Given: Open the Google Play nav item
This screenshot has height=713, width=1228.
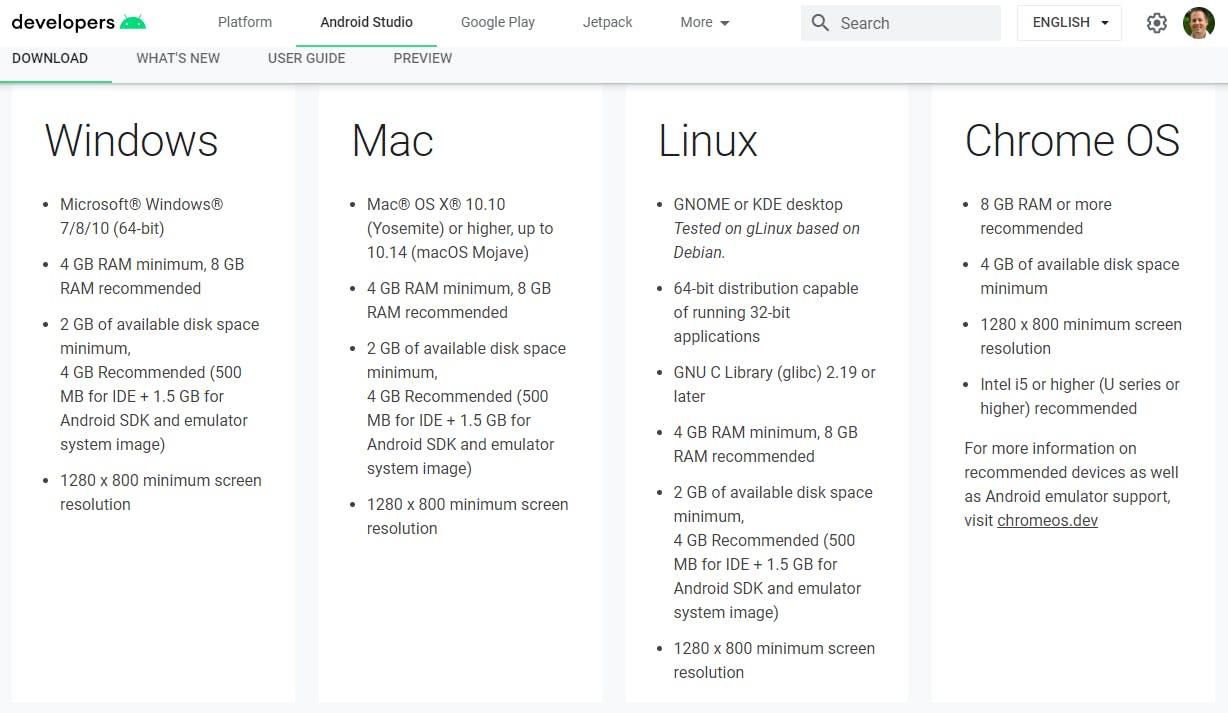Looking at the screenshot, I should [x=498, y=22].
